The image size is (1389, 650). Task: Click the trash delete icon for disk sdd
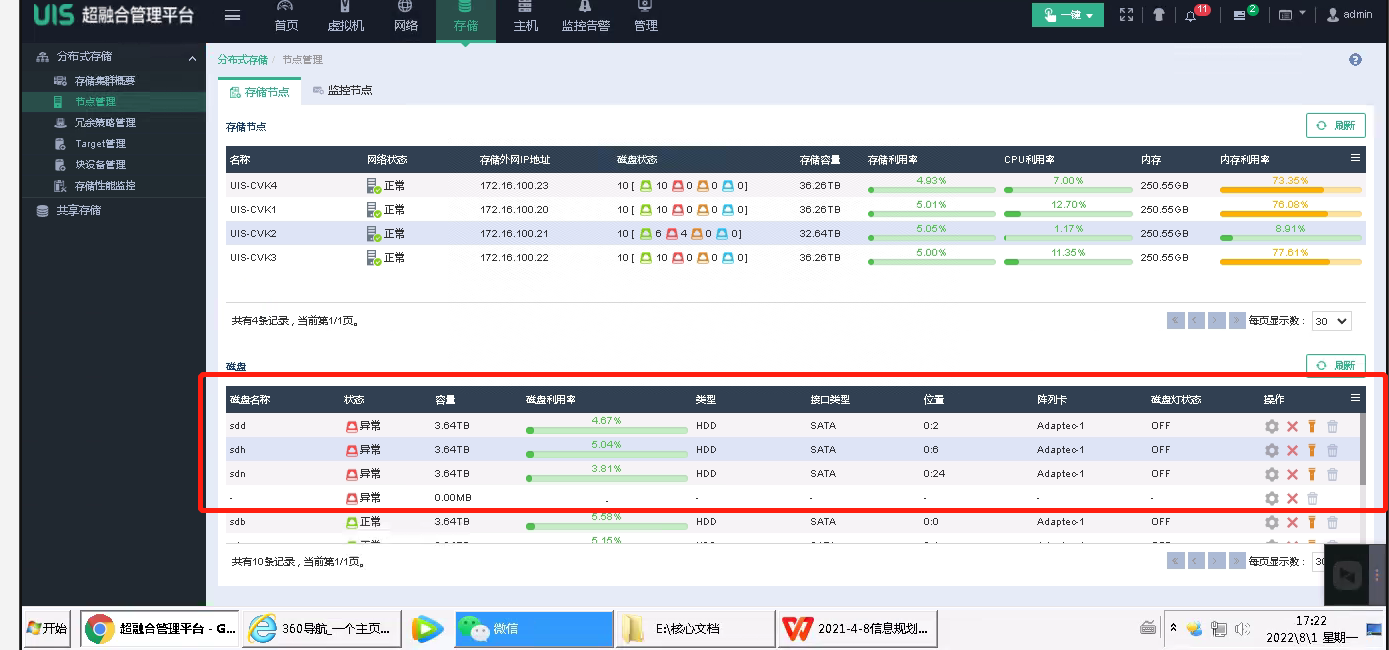point(1332,426)
